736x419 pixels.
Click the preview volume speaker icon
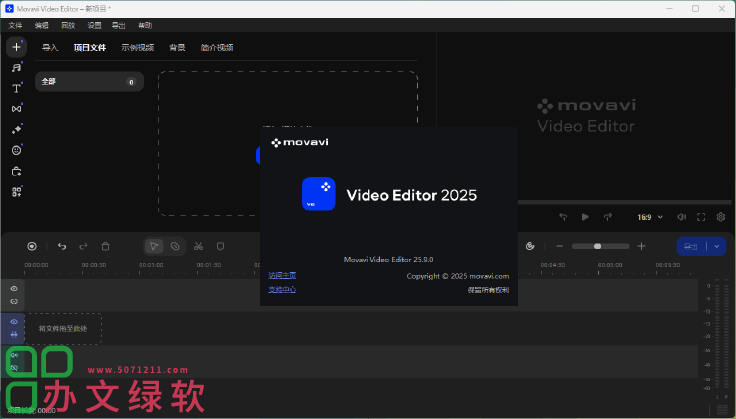(682, 217)
